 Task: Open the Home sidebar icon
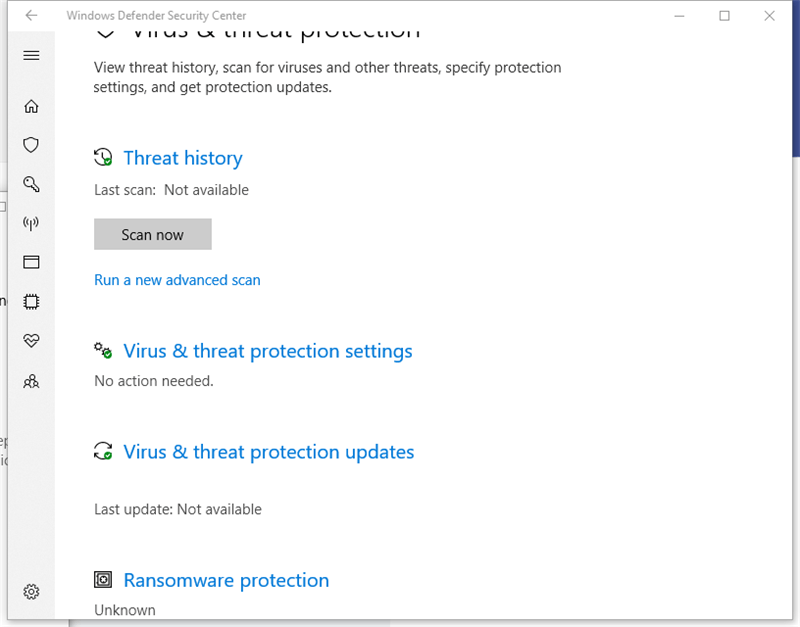point(31,106)
